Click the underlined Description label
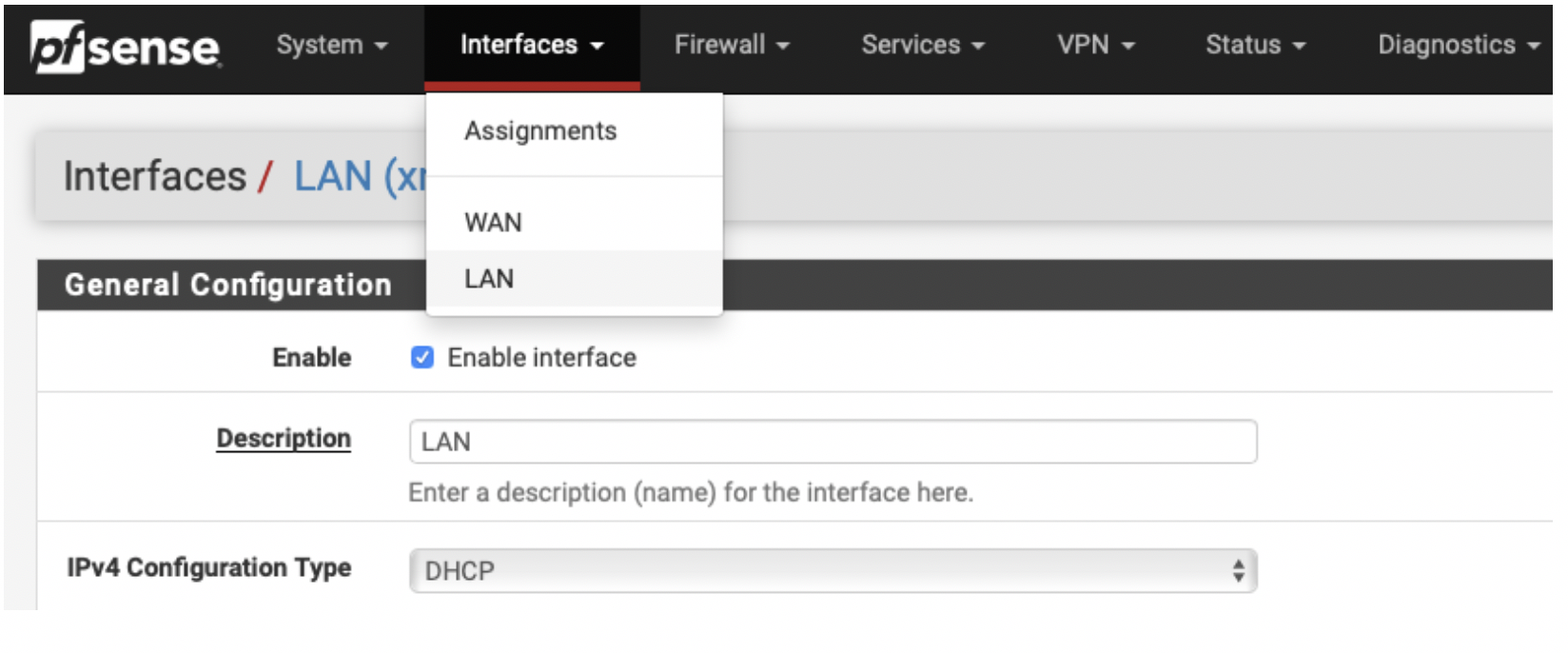The image size is (1568, 653). tap(284, 439)
